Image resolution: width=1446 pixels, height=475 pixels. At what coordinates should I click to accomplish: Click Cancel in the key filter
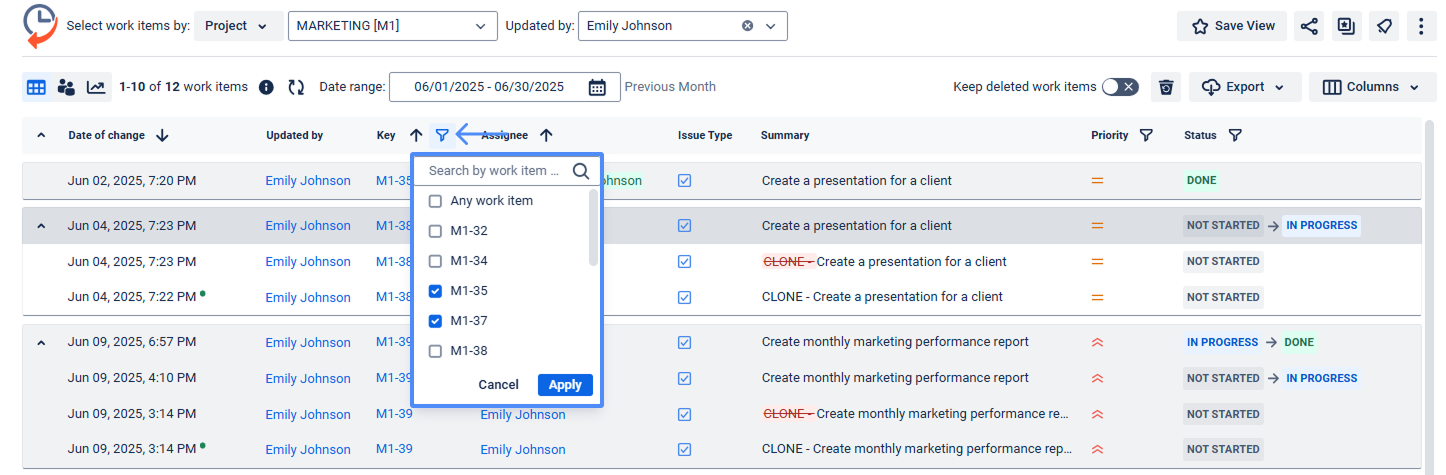pos(498,385)
